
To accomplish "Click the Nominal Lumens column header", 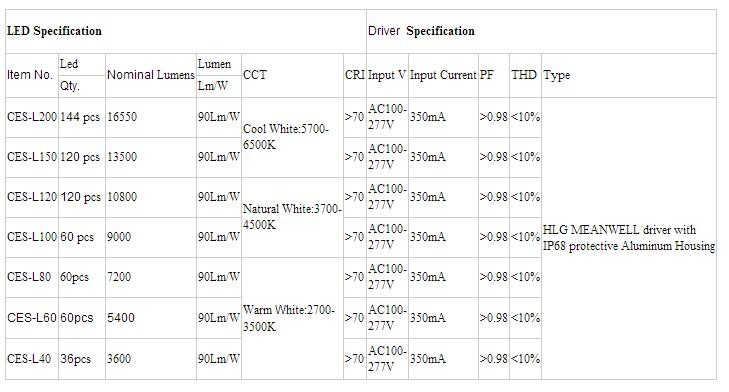I will (x=151, y=75).
